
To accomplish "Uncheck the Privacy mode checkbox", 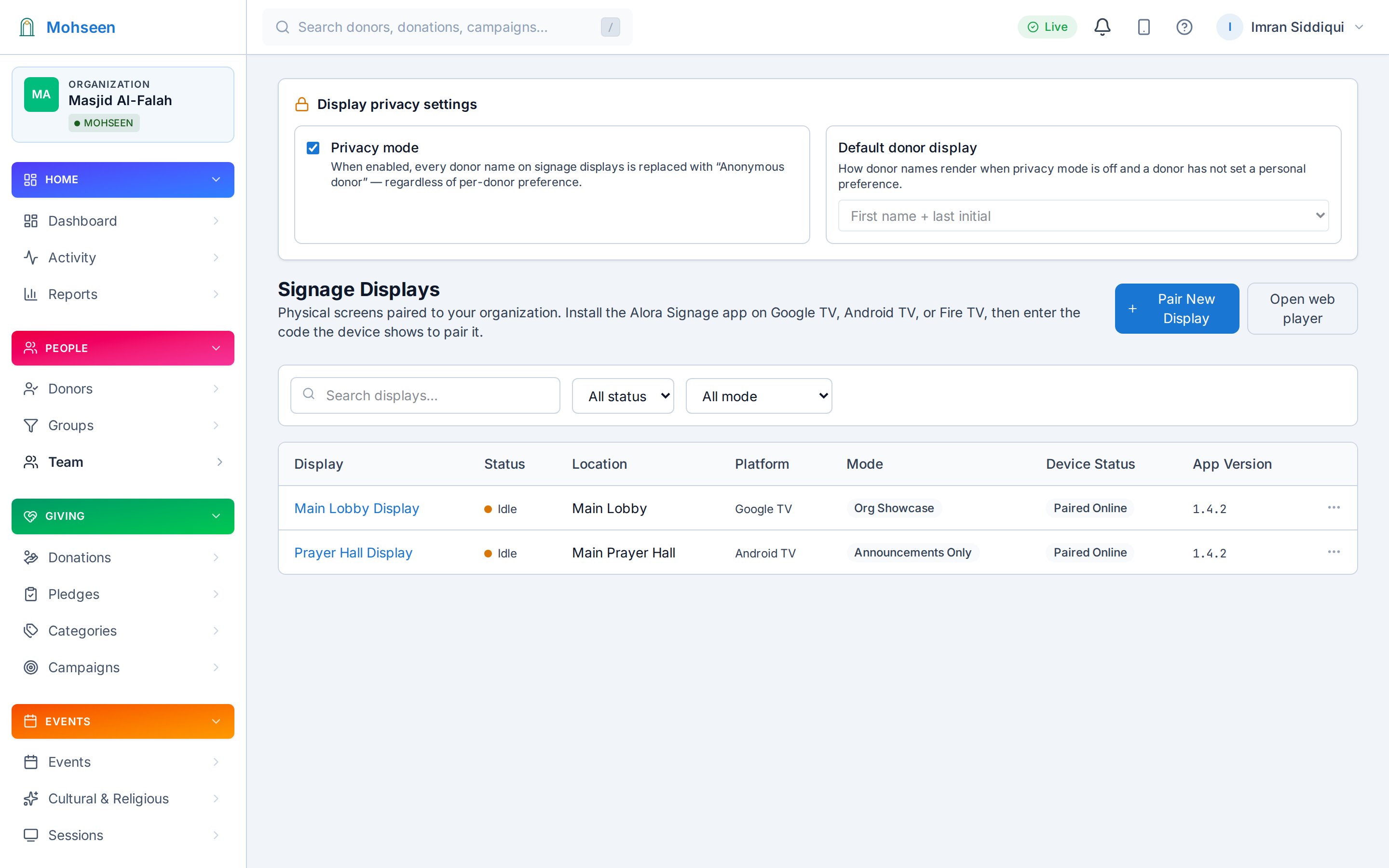I will click(313, 148).
